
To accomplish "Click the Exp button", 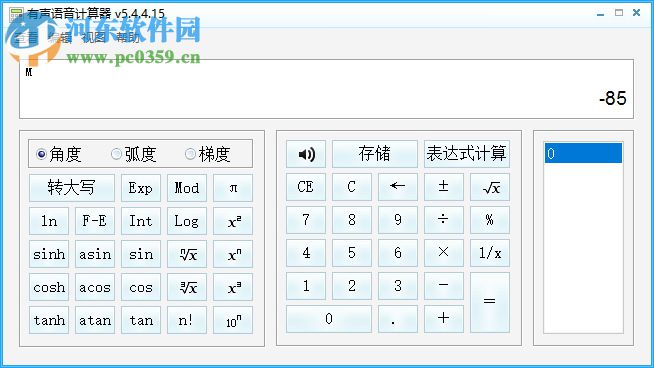I will pos(141,188).
